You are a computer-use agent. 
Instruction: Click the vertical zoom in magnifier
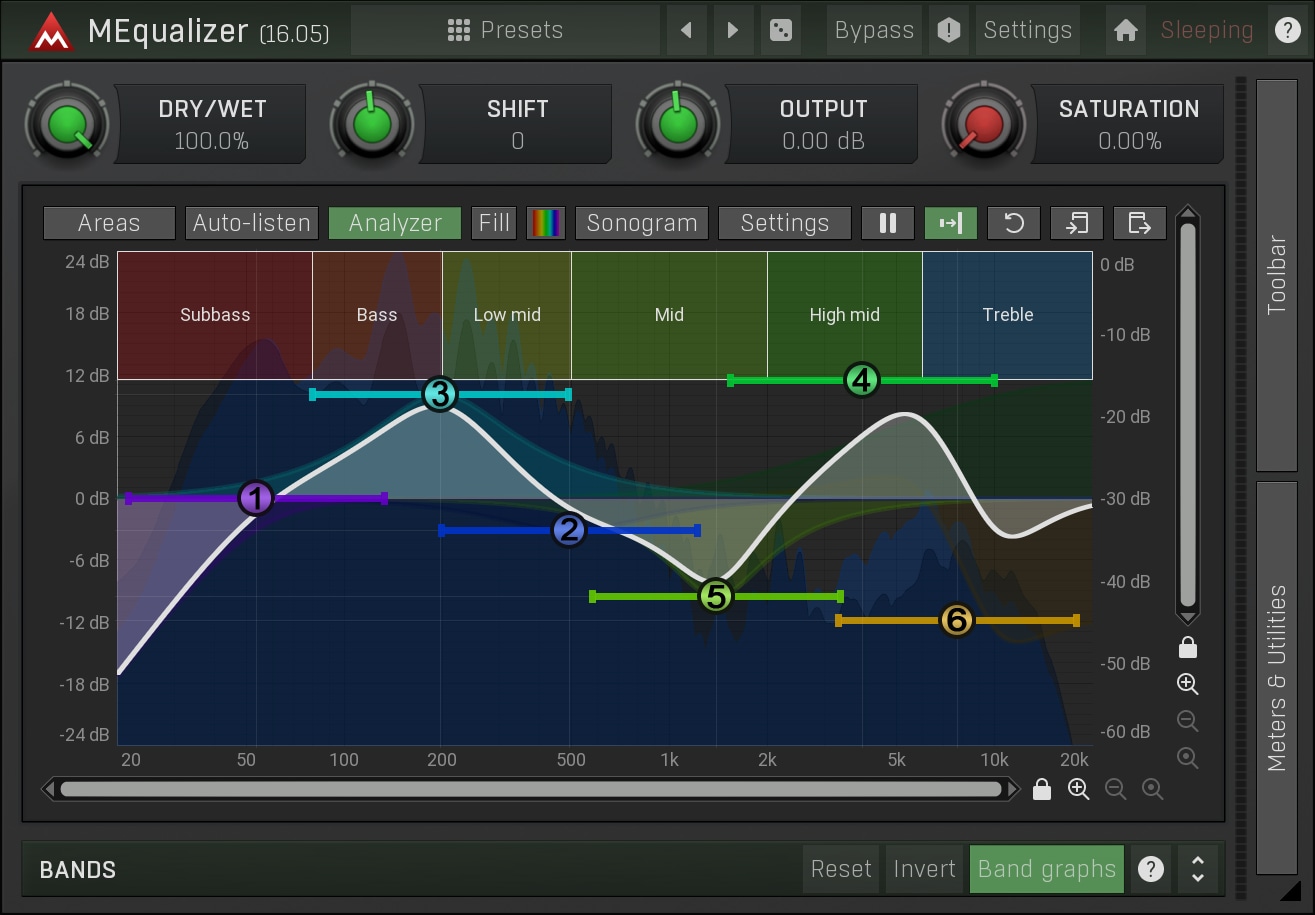point(1188,684)
